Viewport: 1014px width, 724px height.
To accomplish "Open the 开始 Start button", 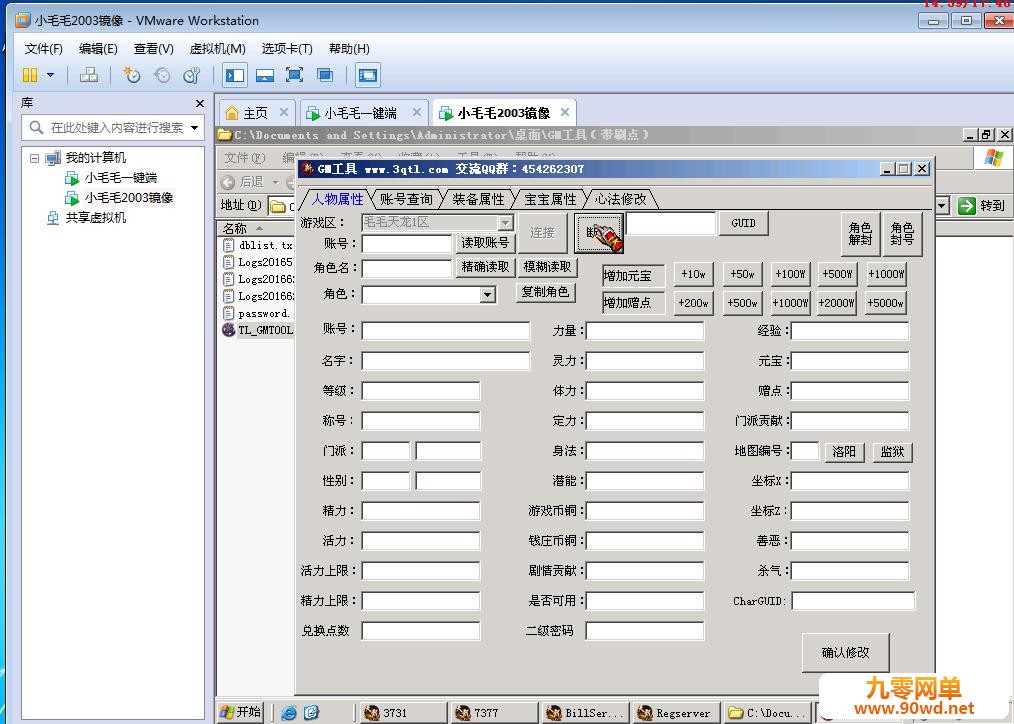I will [240, 712].
